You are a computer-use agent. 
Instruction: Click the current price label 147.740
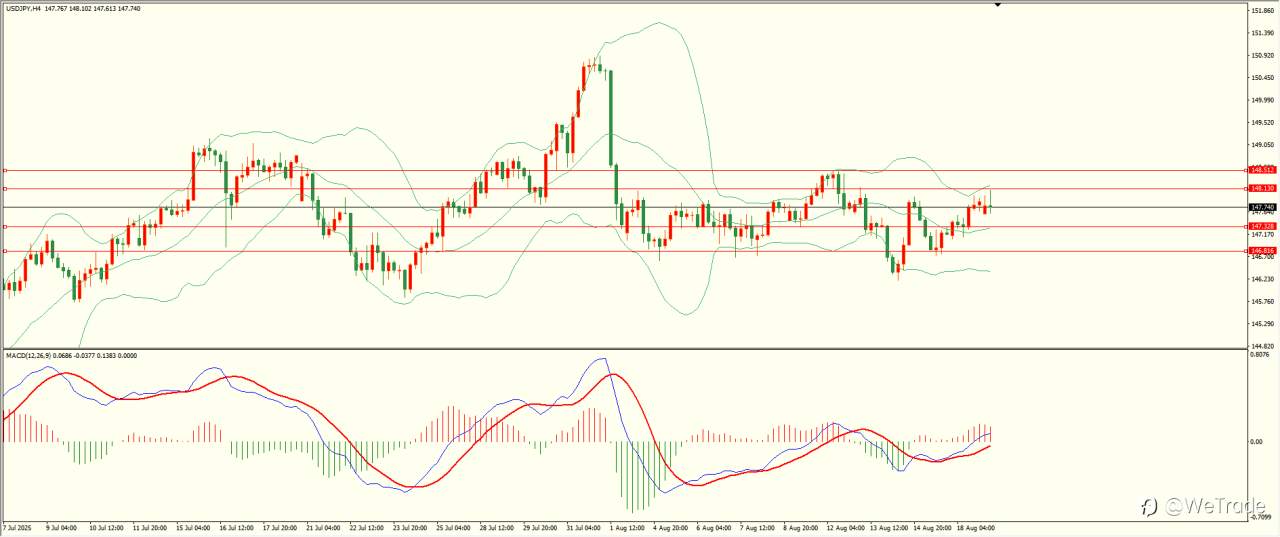[x=1261, y=207]
